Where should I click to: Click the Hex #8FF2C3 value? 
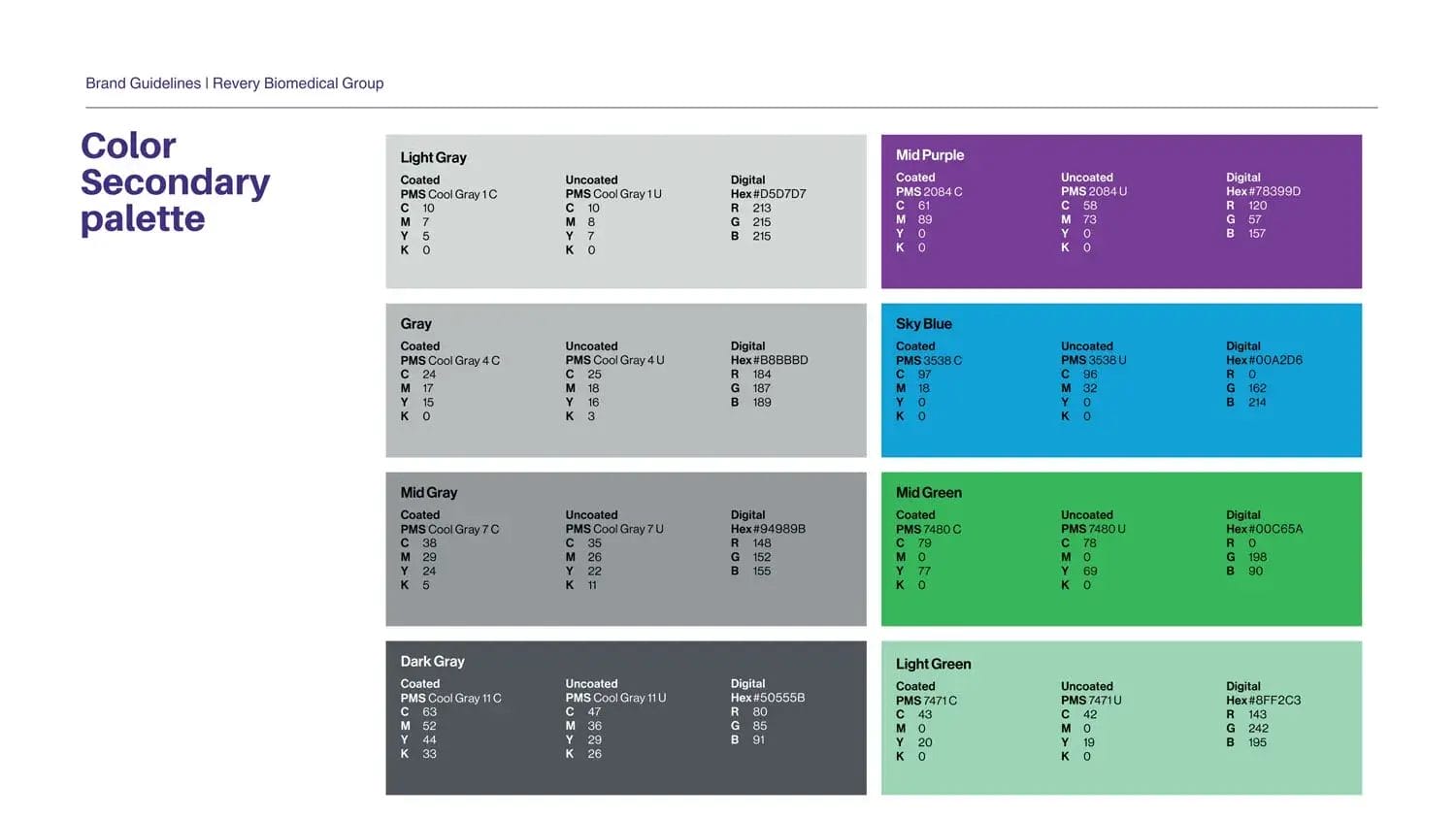click(1263, 700)
